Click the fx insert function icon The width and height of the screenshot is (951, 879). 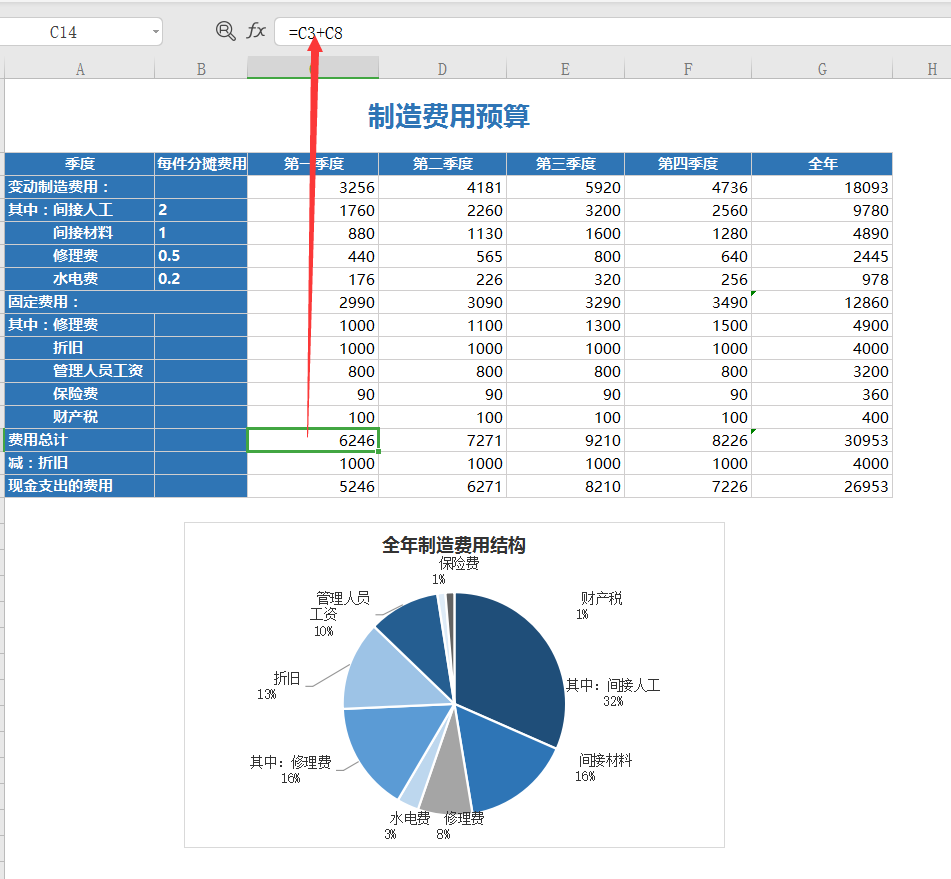tap(253, 30)
